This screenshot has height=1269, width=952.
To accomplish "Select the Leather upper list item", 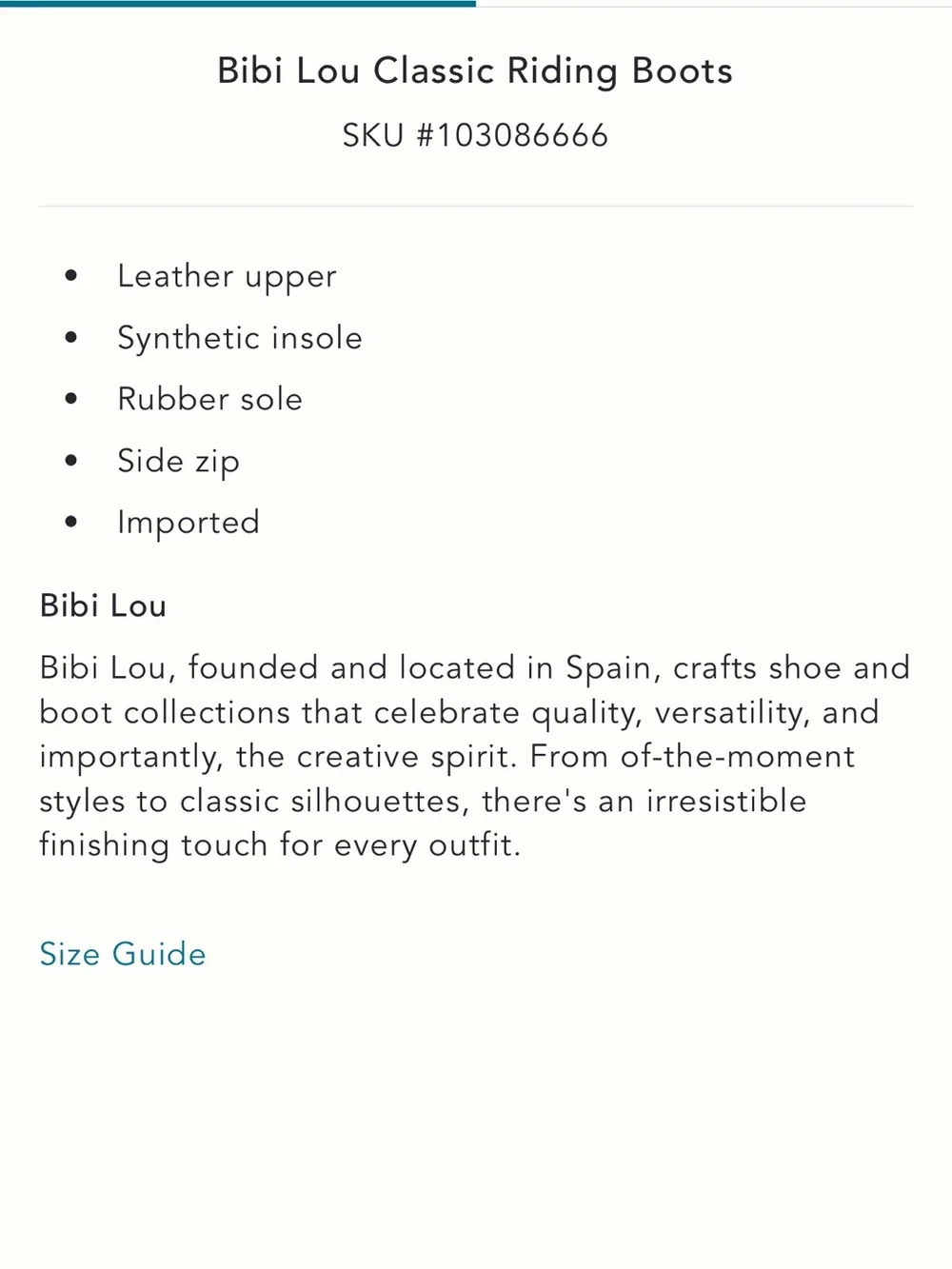I will click(227, 277).
